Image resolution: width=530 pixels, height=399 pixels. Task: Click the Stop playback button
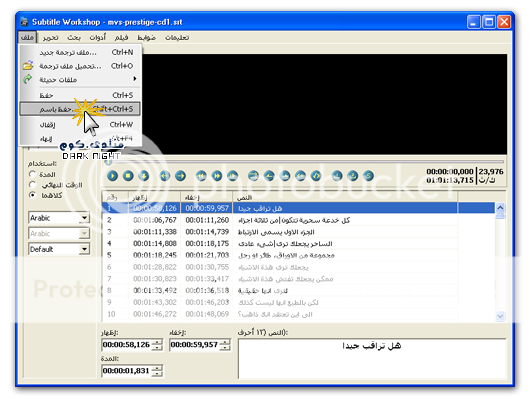coord(128,176)
